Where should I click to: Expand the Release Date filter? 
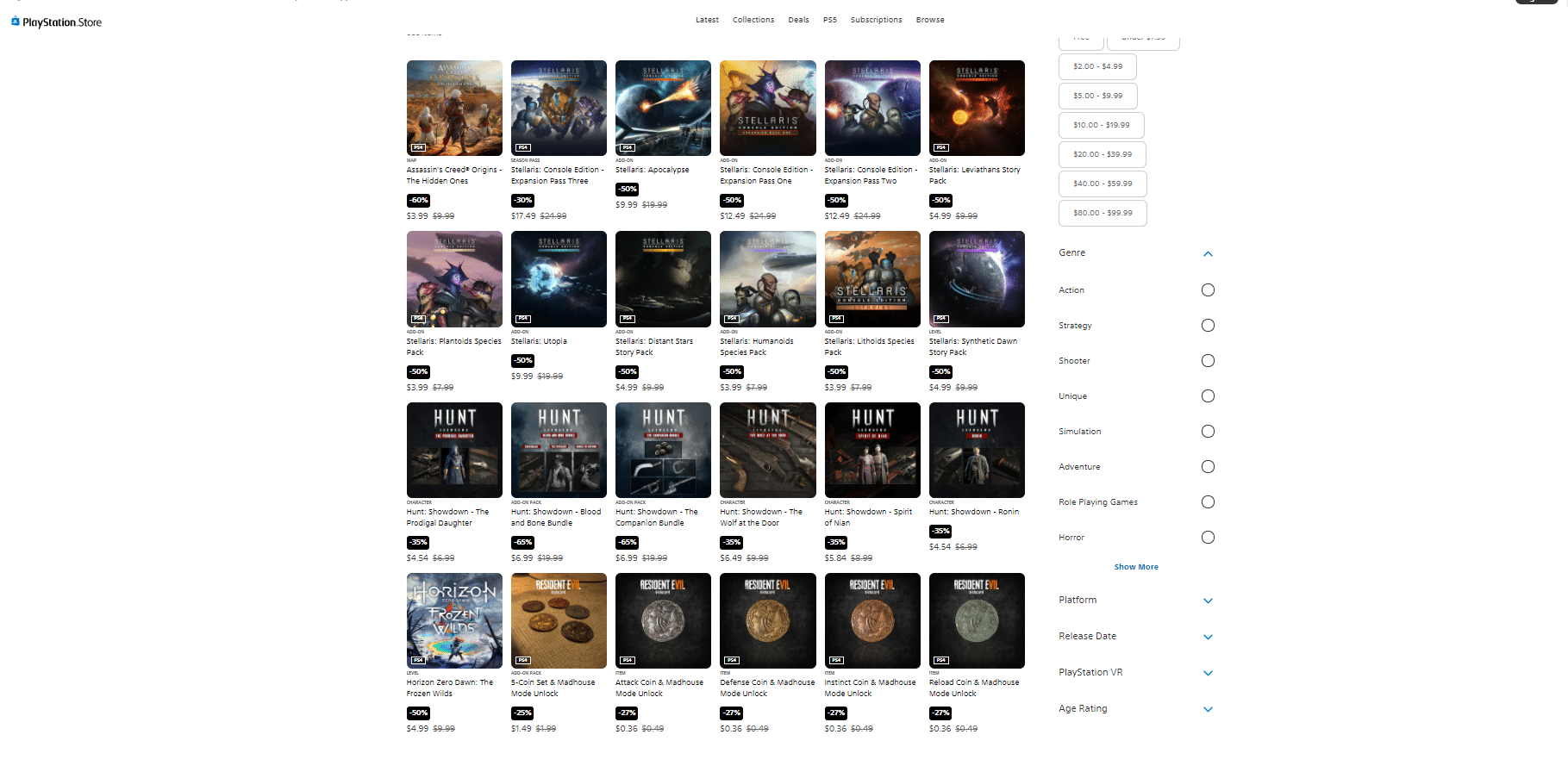click(x=1208, y=637)
